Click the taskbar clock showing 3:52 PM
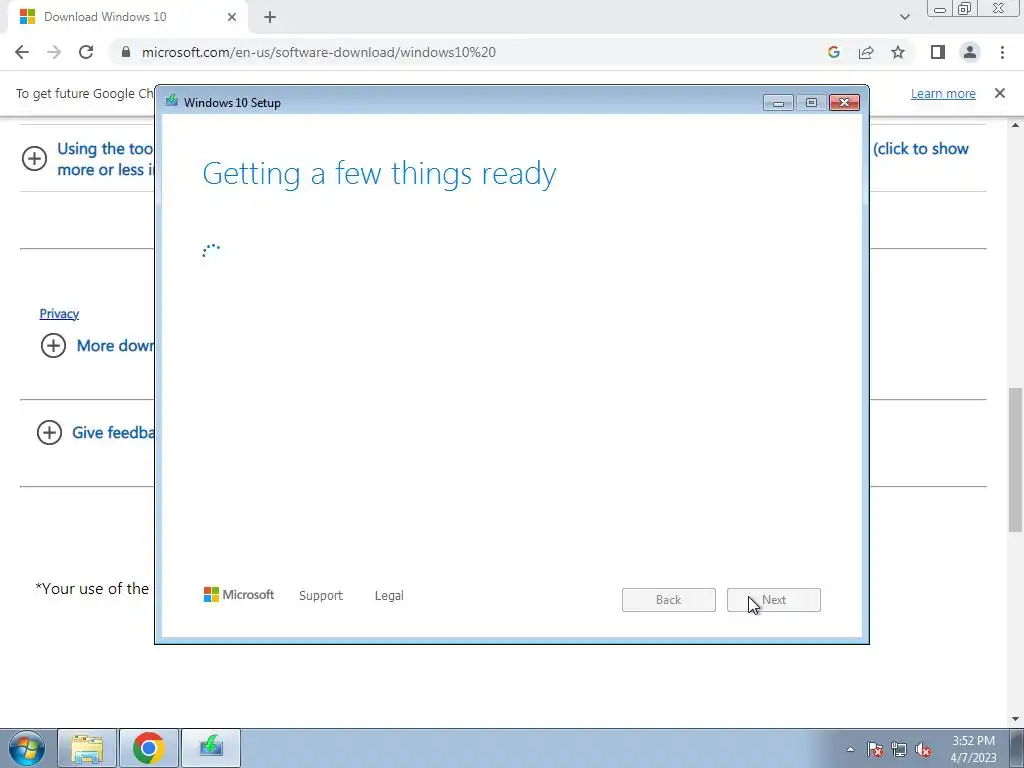Image resolution: width=1024 pixels, height=768 pixels. 973,749
